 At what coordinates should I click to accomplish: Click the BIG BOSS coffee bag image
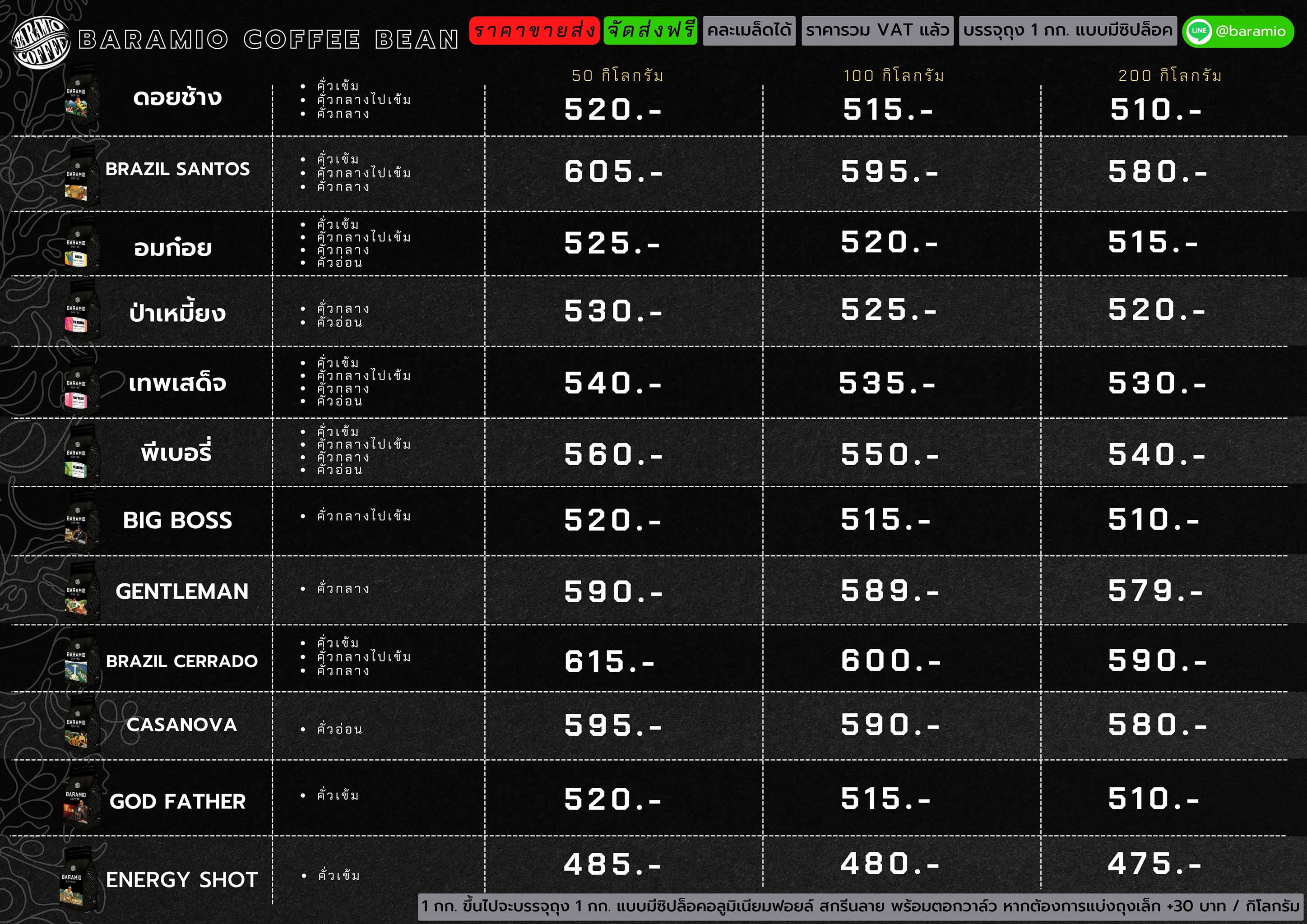tap(81, 521)
